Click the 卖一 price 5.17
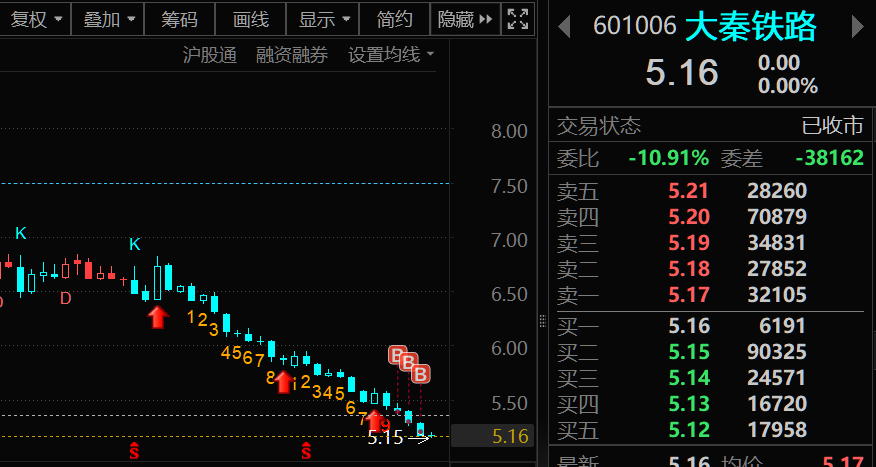The image size is (876, 467). pyautogui.click(x=688, y=294)
